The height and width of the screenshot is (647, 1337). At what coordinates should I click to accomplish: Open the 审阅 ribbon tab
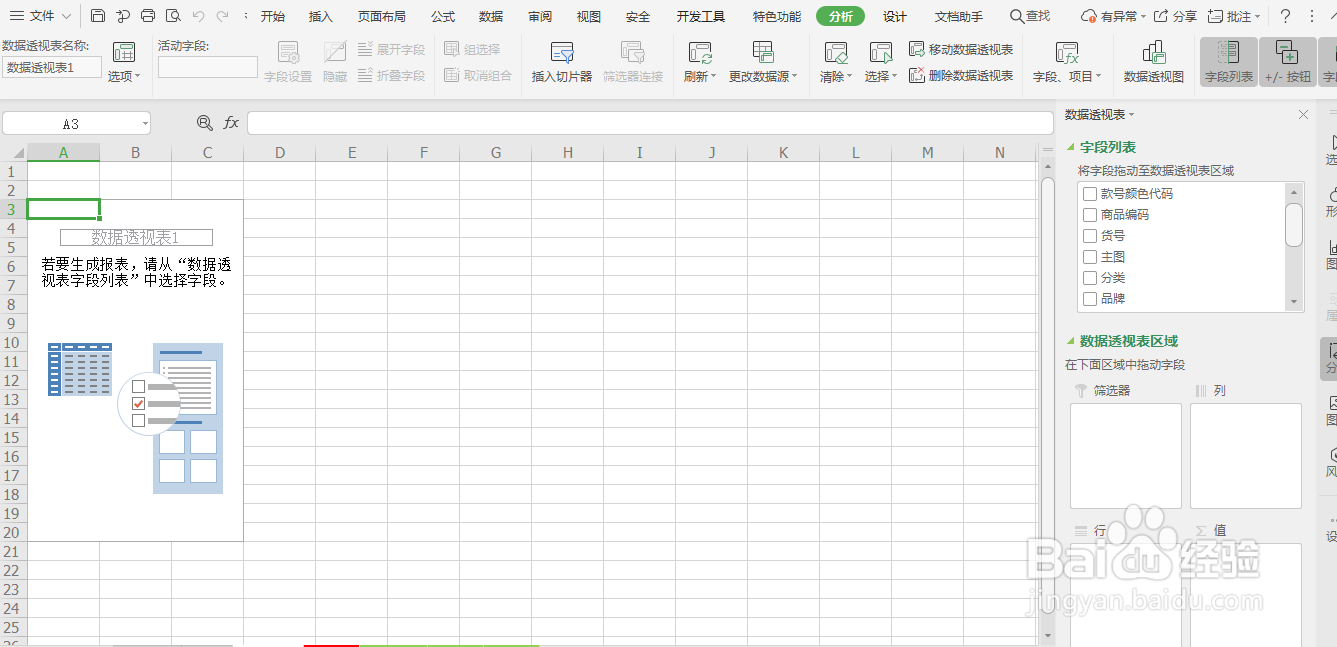click(540, 16)
